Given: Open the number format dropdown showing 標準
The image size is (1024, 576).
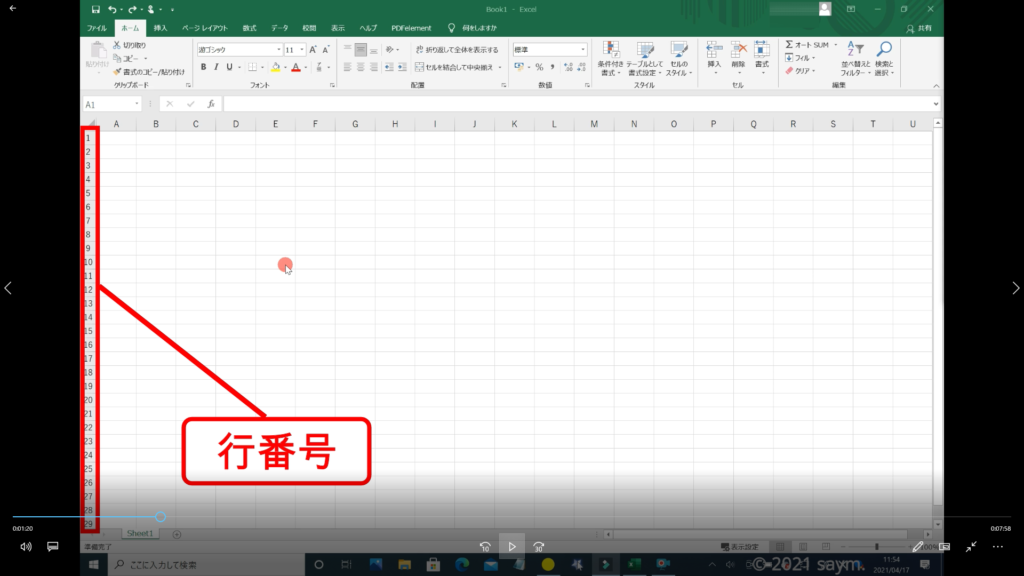Looking at the screenshot, I should coord(582,49).
